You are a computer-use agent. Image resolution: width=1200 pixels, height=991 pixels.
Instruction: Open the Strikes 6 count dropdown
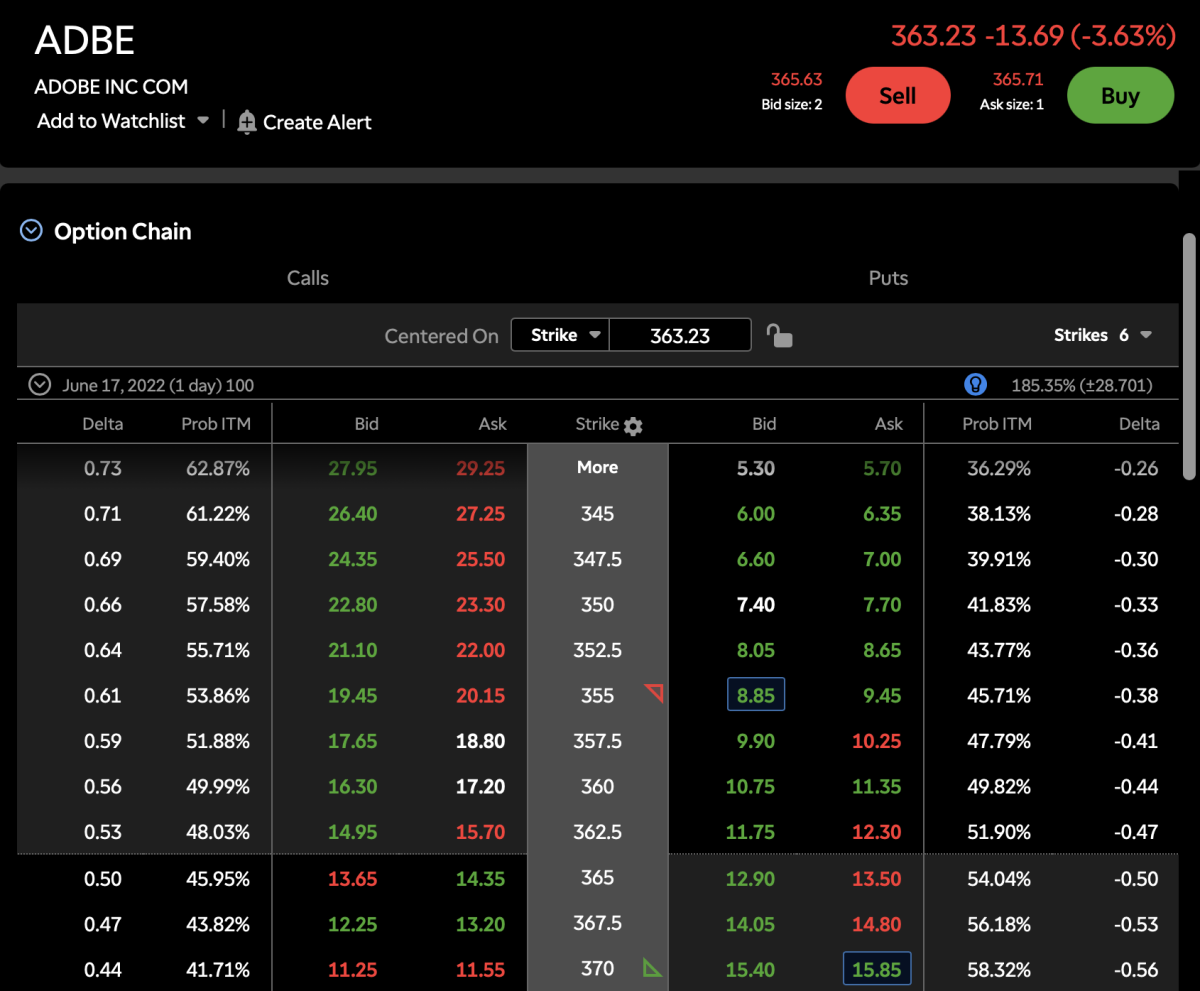pos(1145,335)
